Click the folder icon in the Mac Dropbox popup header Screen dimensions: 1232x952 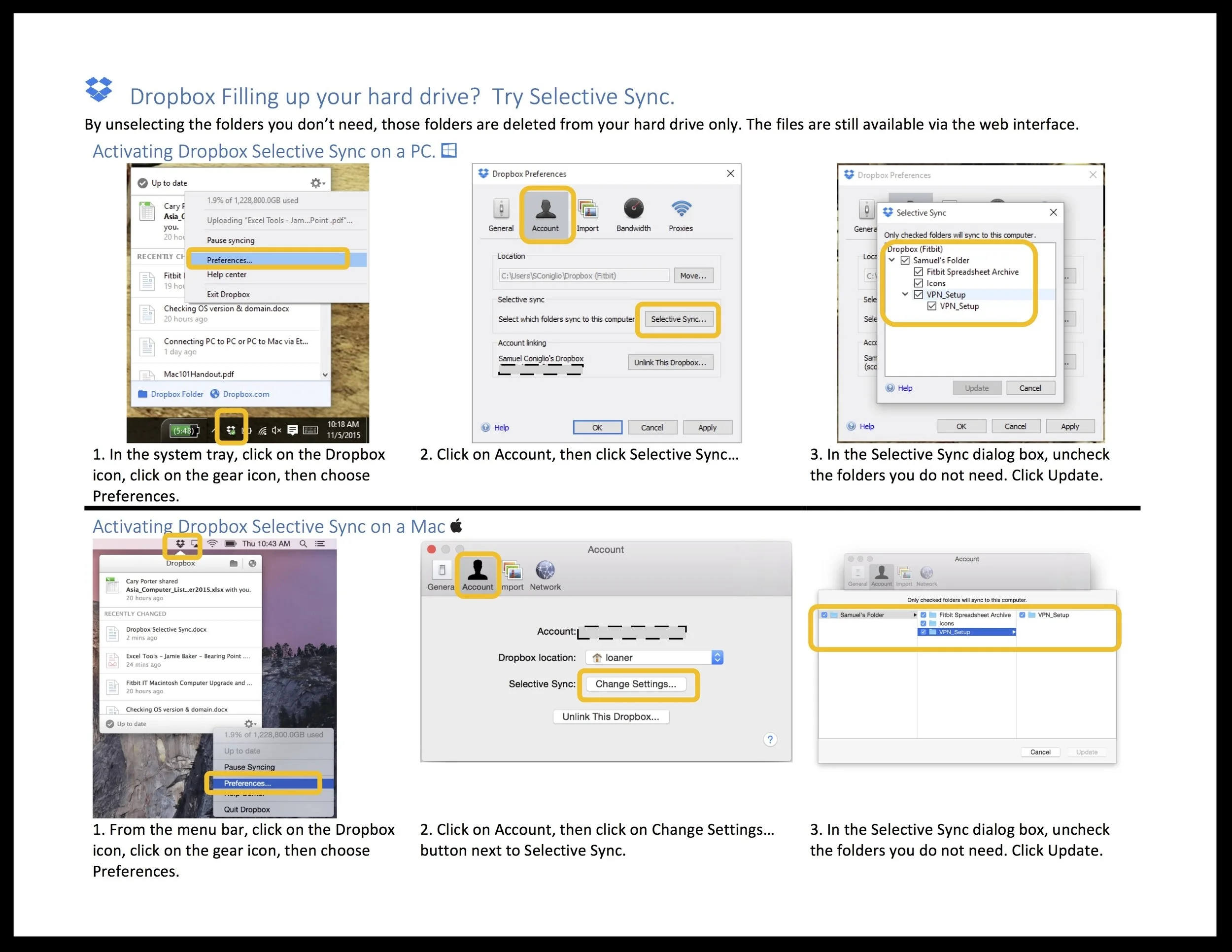[x=234, y=563]
